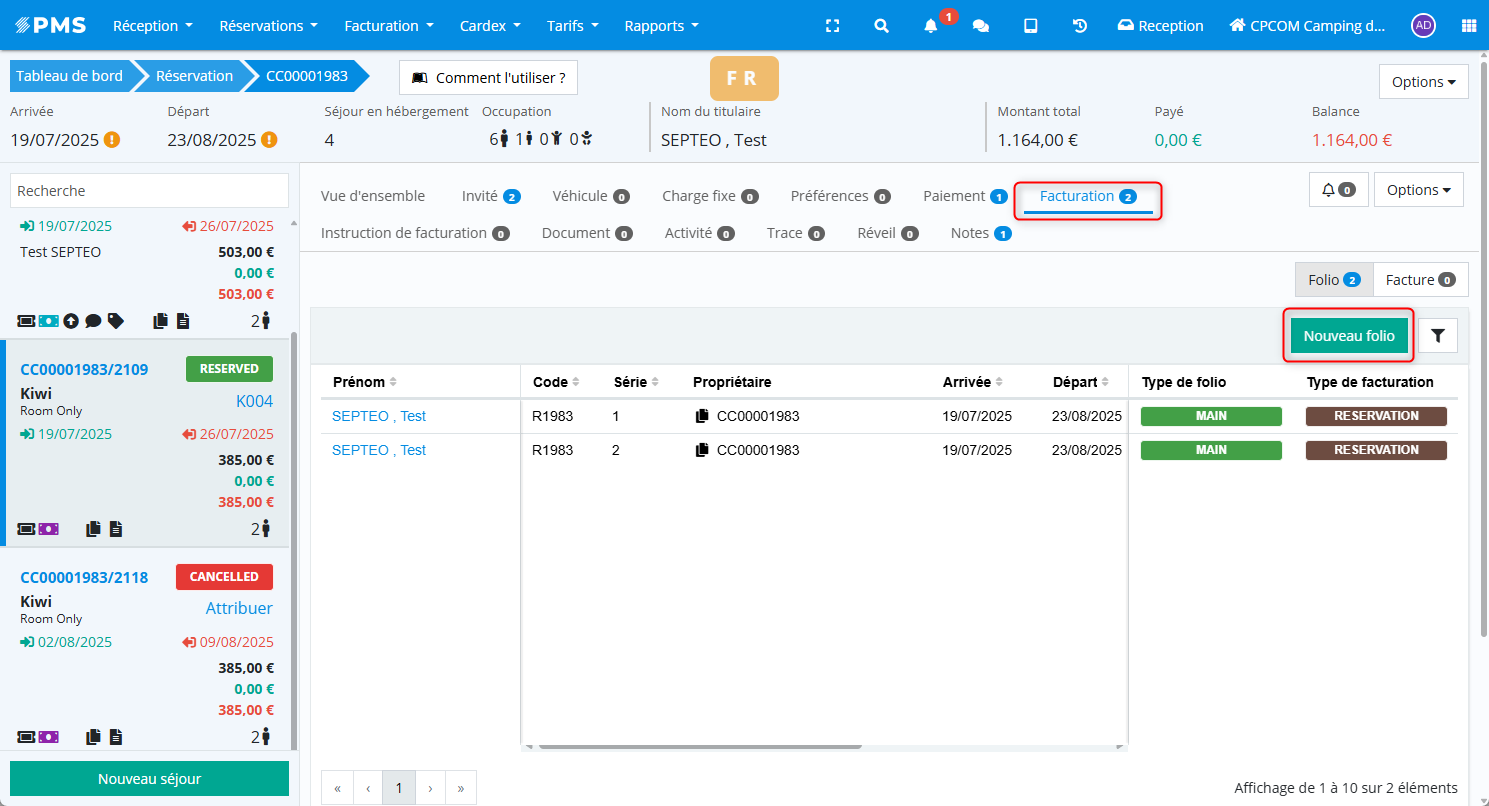
Task: Toggle to the Facture view
Action: [x=1420, y=280]
